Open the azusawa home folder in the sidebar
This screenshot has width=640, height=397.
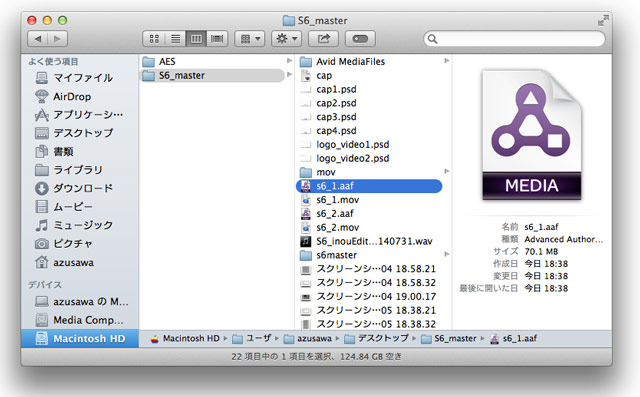(64, 262)
